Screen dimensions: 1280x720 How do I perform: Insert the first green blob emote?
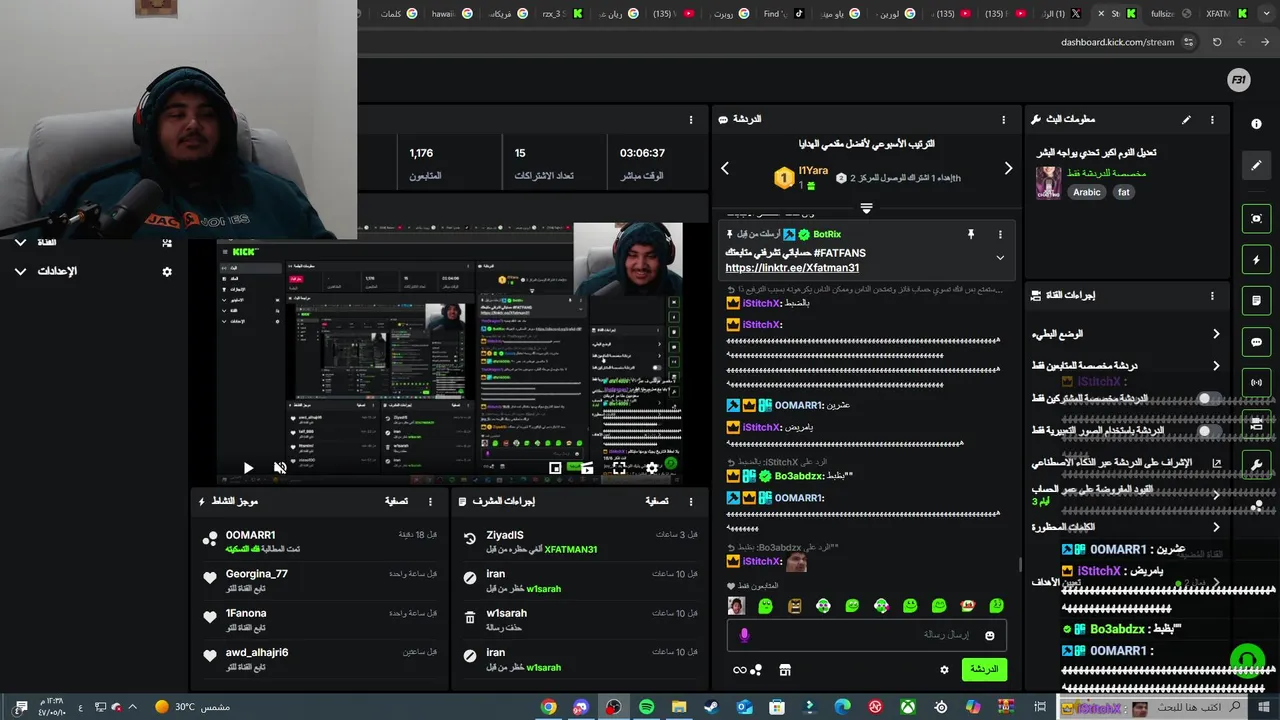tap(765, 606)
